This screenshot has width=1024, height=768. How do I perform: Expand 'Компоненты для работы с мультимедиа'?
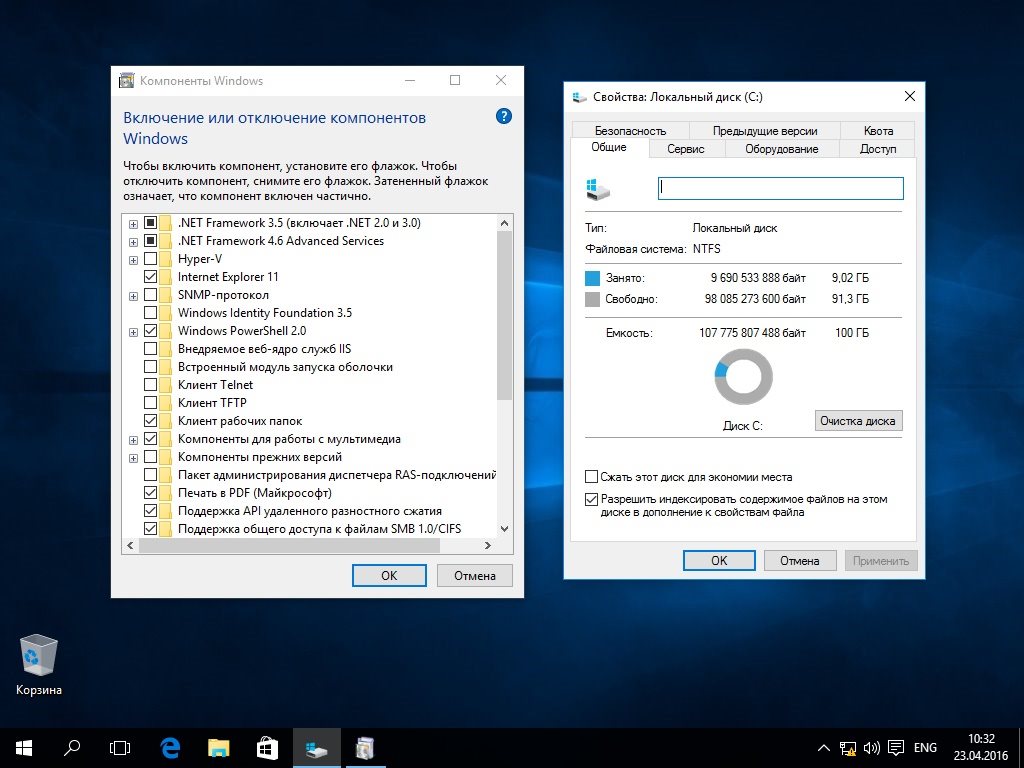[x=133, y=440]
